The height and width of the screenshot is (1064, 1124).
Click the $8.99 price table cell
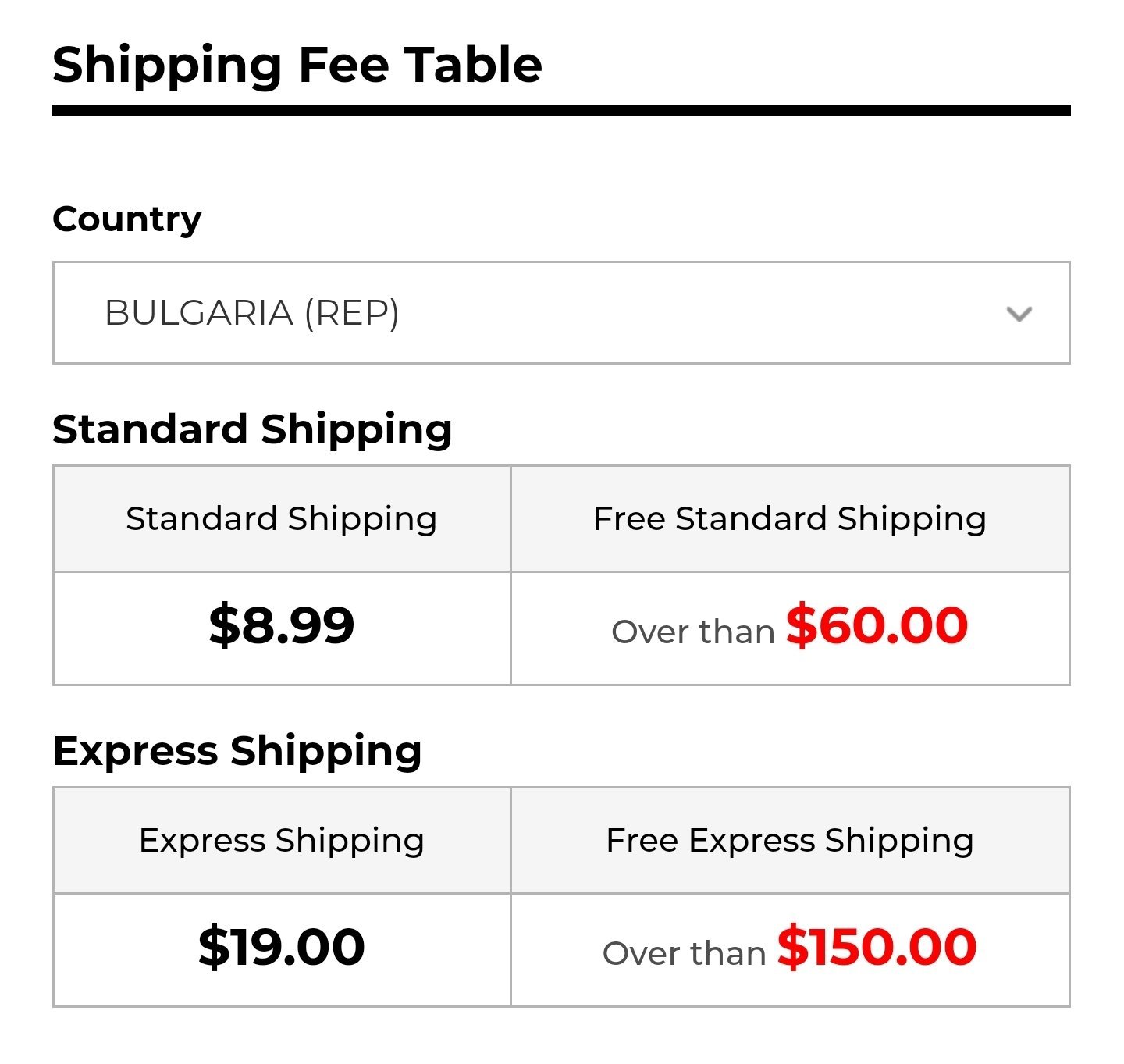[x=282, y=628]
